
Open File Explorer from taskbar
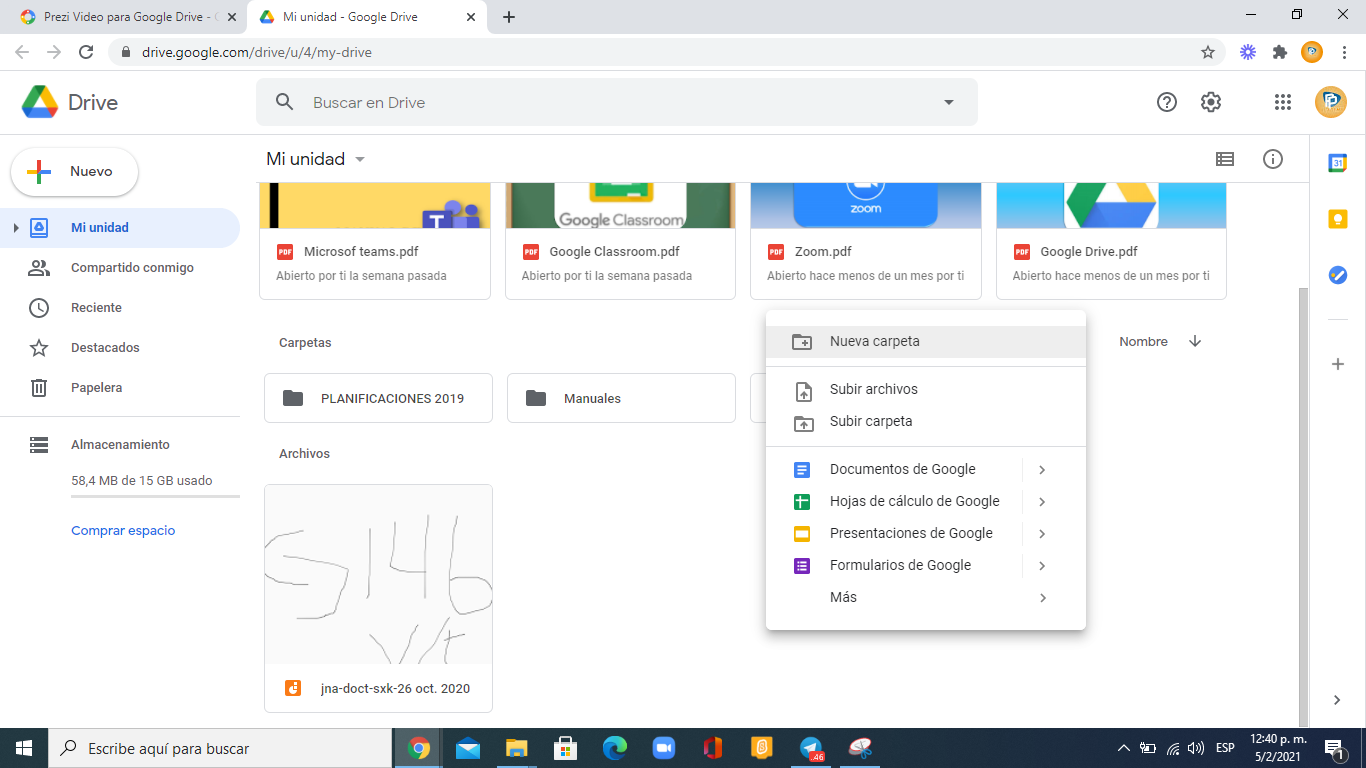[517, 748]
